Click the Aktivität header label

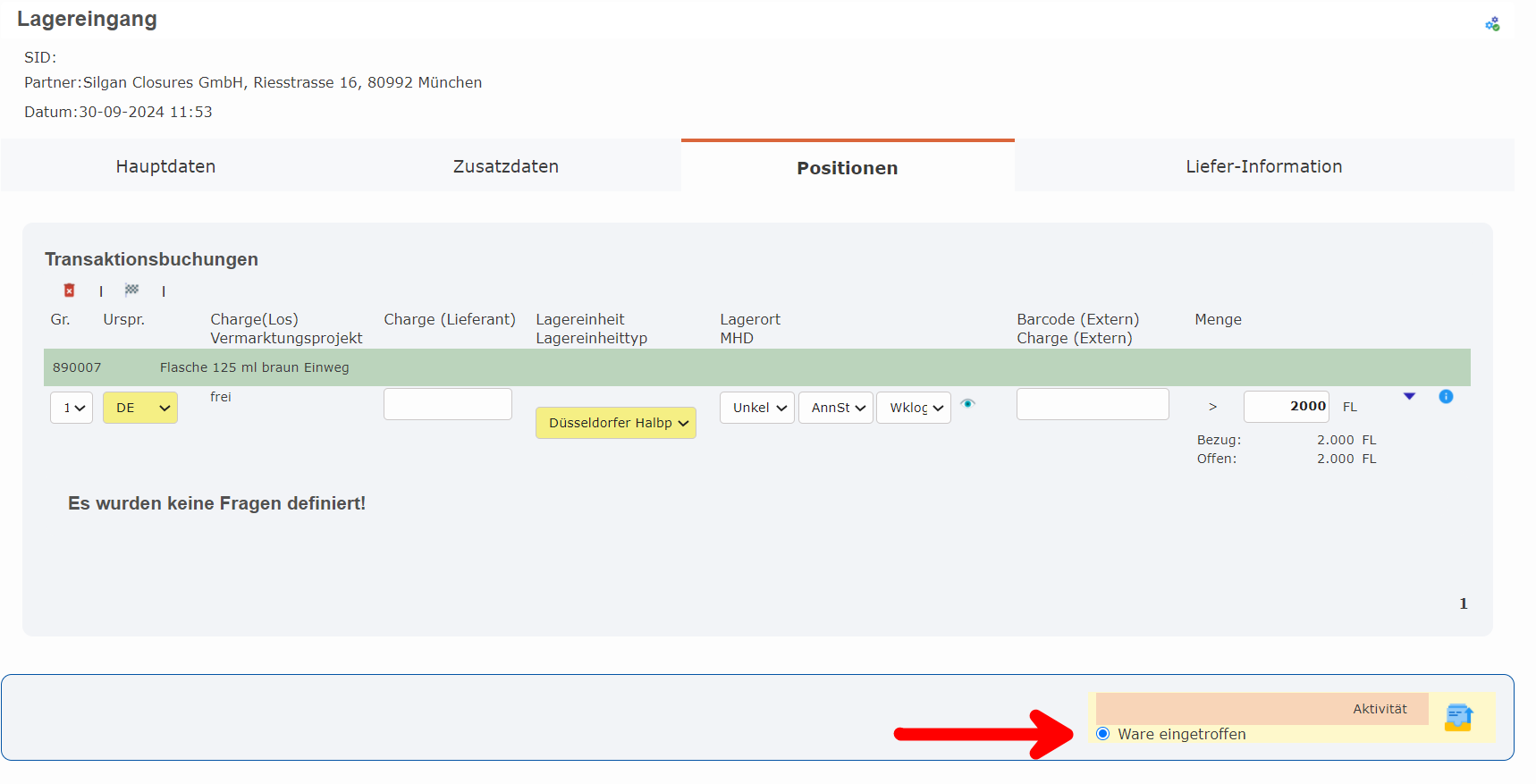tap(1380, 709)
